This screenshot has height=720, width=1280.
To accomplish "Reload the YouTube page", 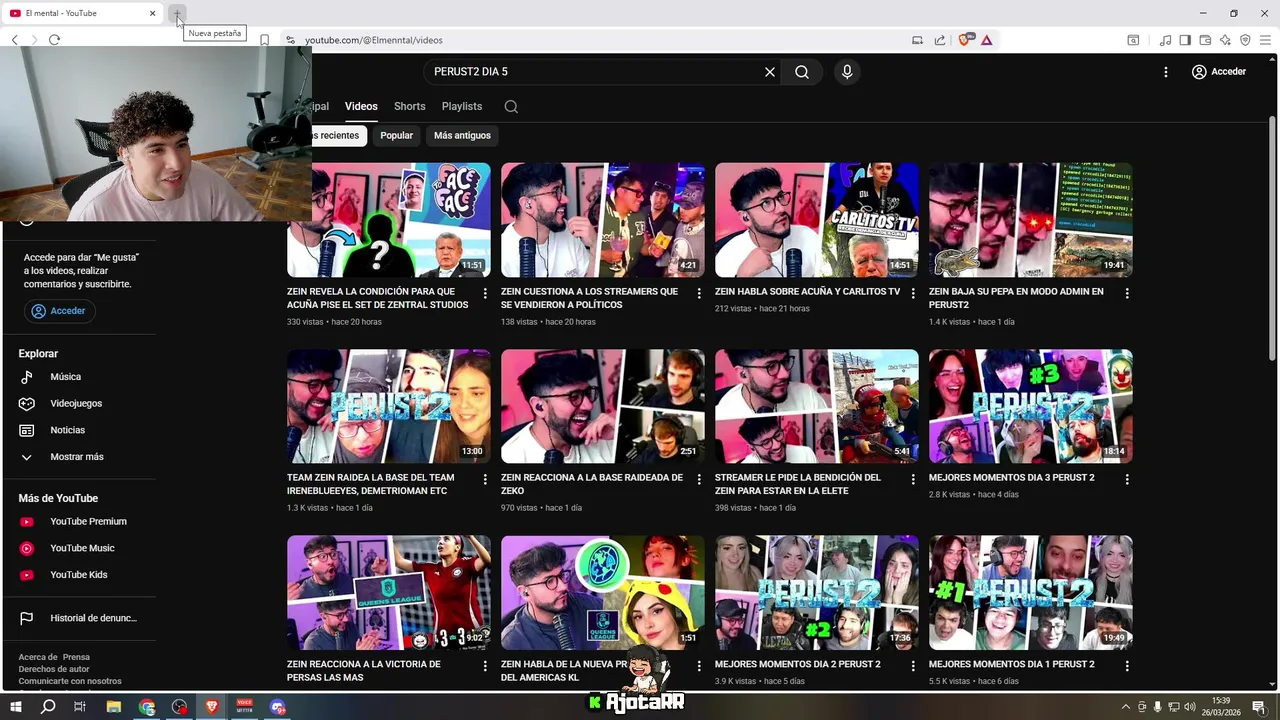I will pyautogui.click(x=54, y=40).
